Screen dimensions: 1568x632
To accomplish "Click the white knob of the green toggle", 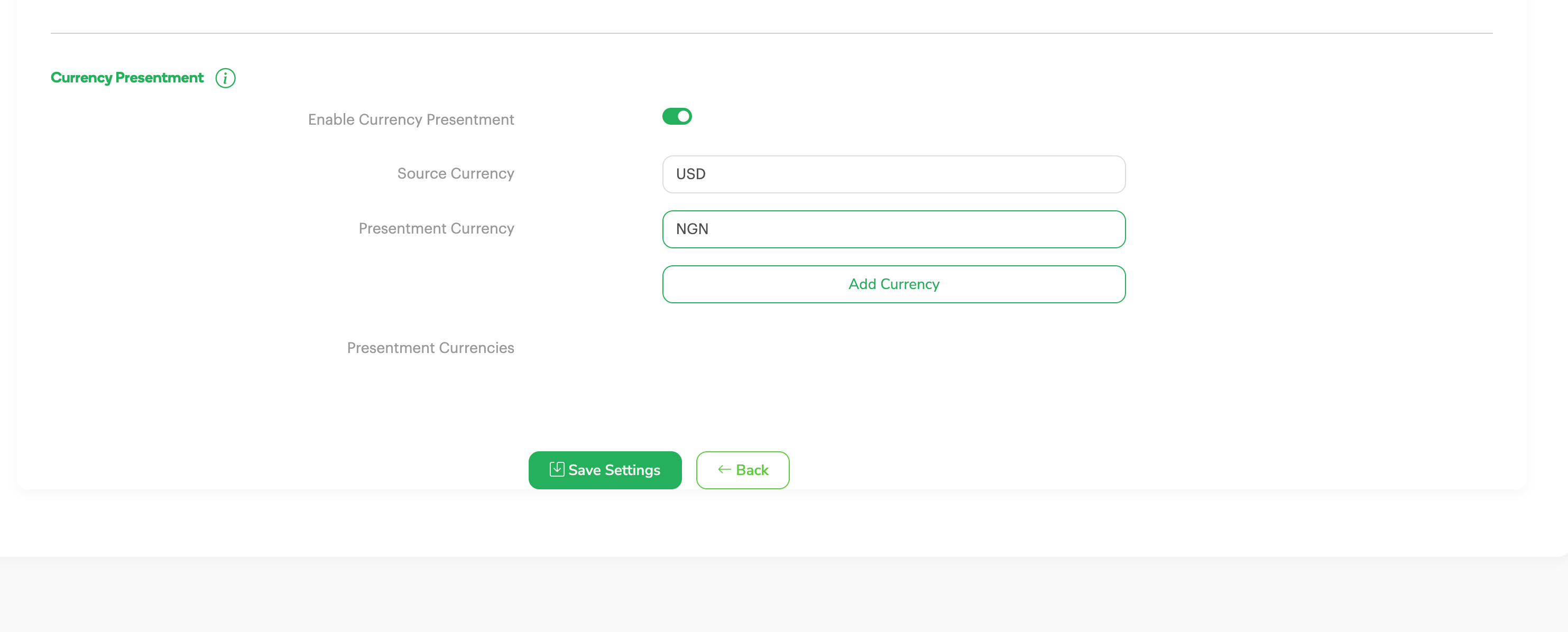I will (x=684, y=116).
